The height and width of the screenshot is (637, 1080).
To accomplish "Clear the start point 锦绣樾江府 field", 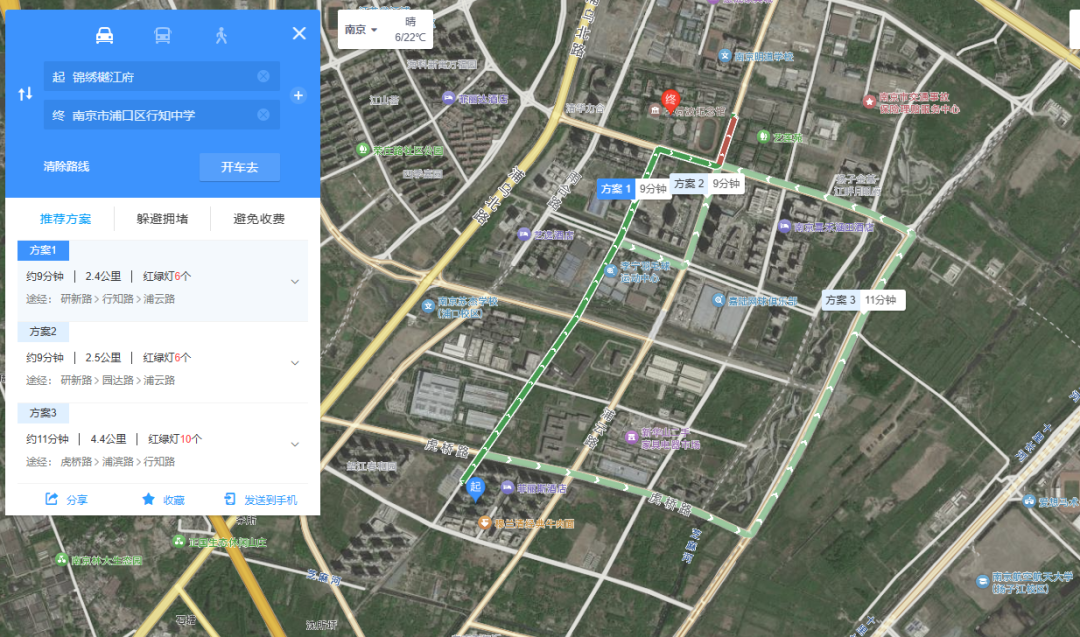I will 263,77.
